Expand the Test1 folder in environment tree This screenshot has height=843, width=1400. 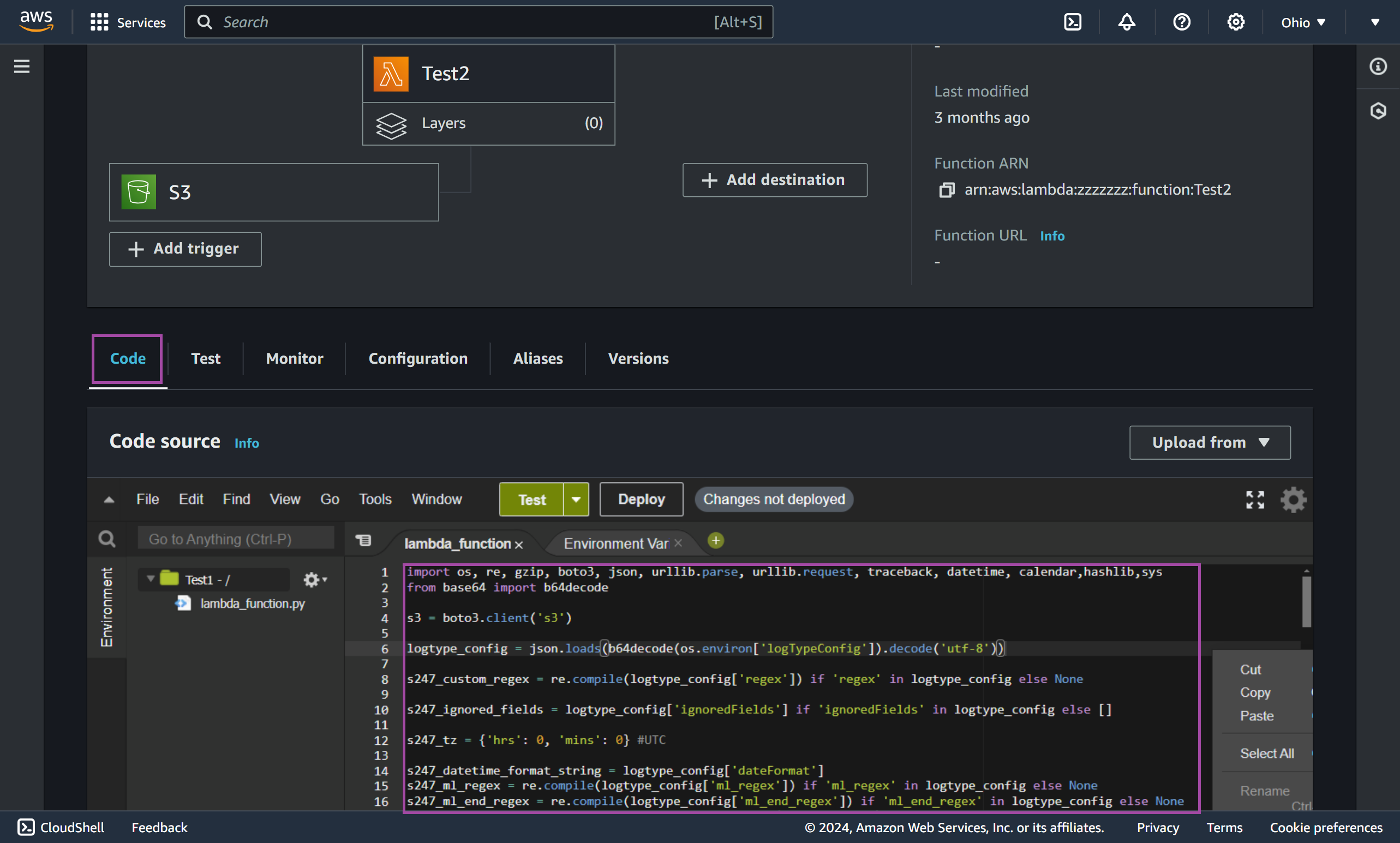(148, 578)
